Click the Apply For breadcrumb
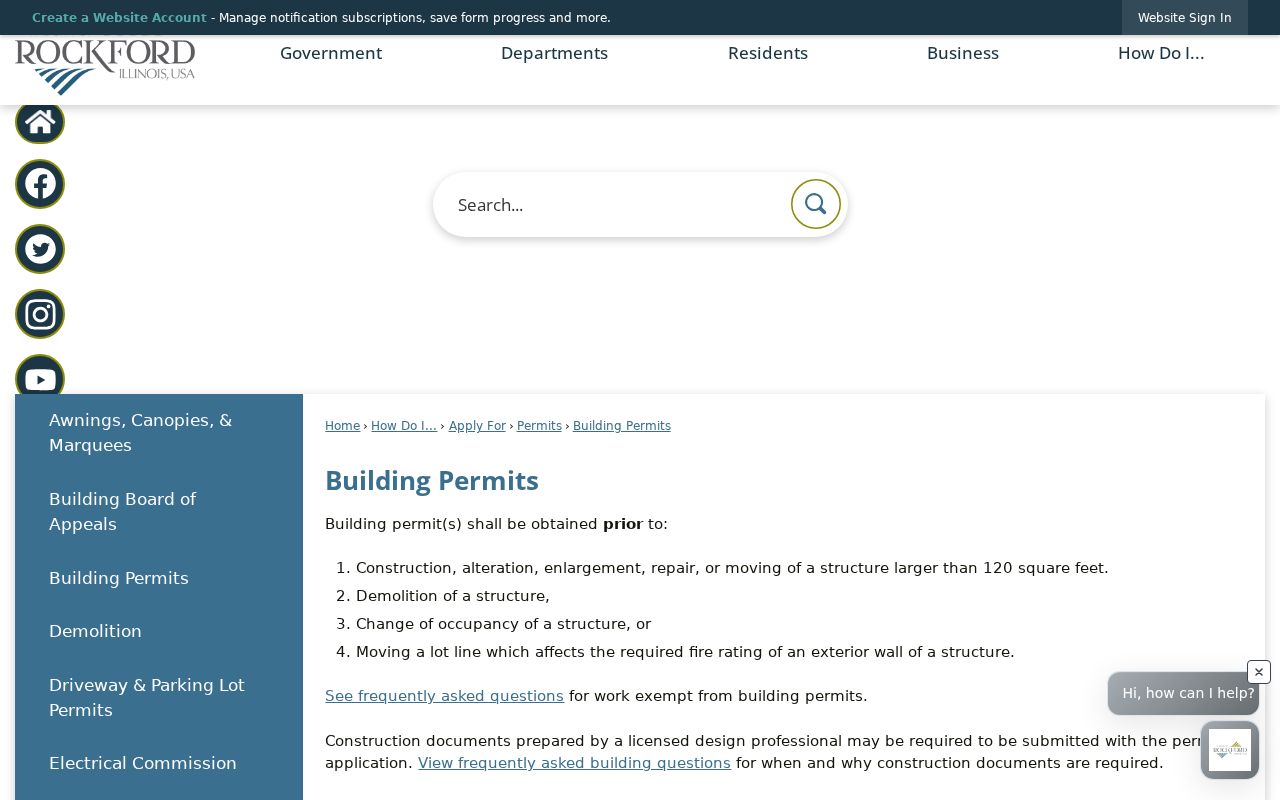Viewport: 1280px width, 800px height. click(477, 426)
